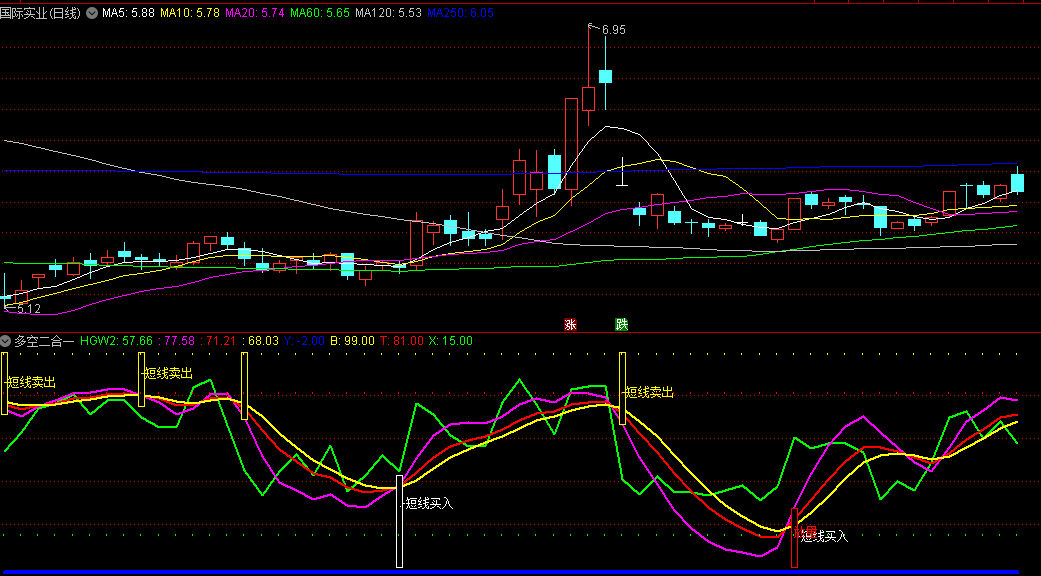Click the 6.95 high price annotation

(x=613, y=30)
